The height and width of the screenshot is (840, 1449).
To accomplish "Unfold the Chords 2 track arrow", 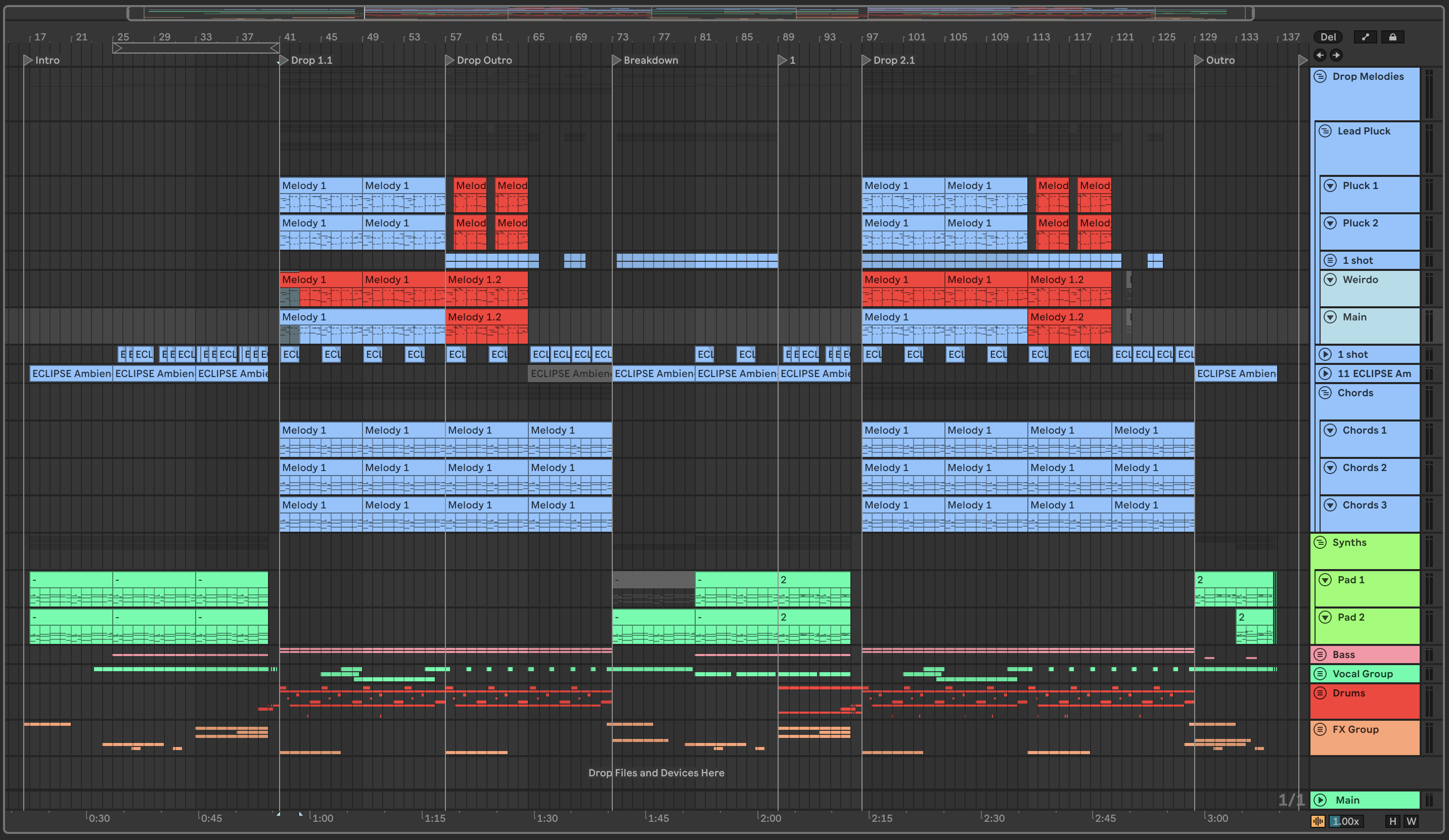I will [x=1330, y=468].
